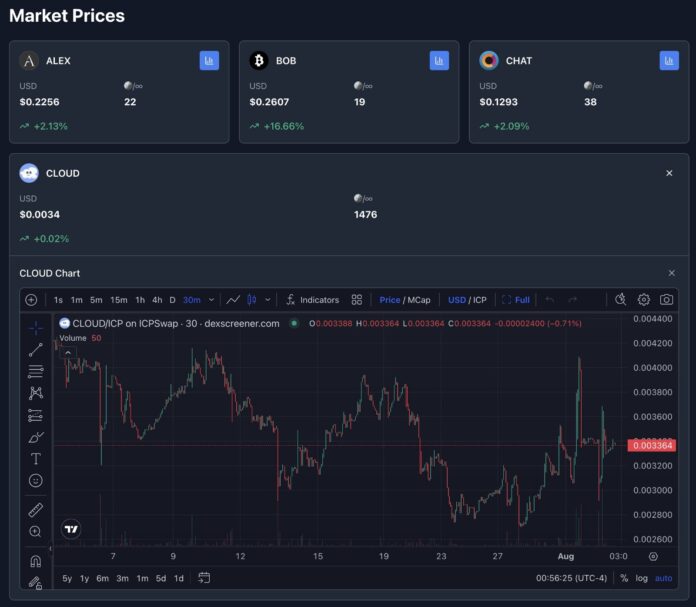Open the emoji icons tool
The image size is (696, 607).
pyautogui.click(x=36, y=481)
